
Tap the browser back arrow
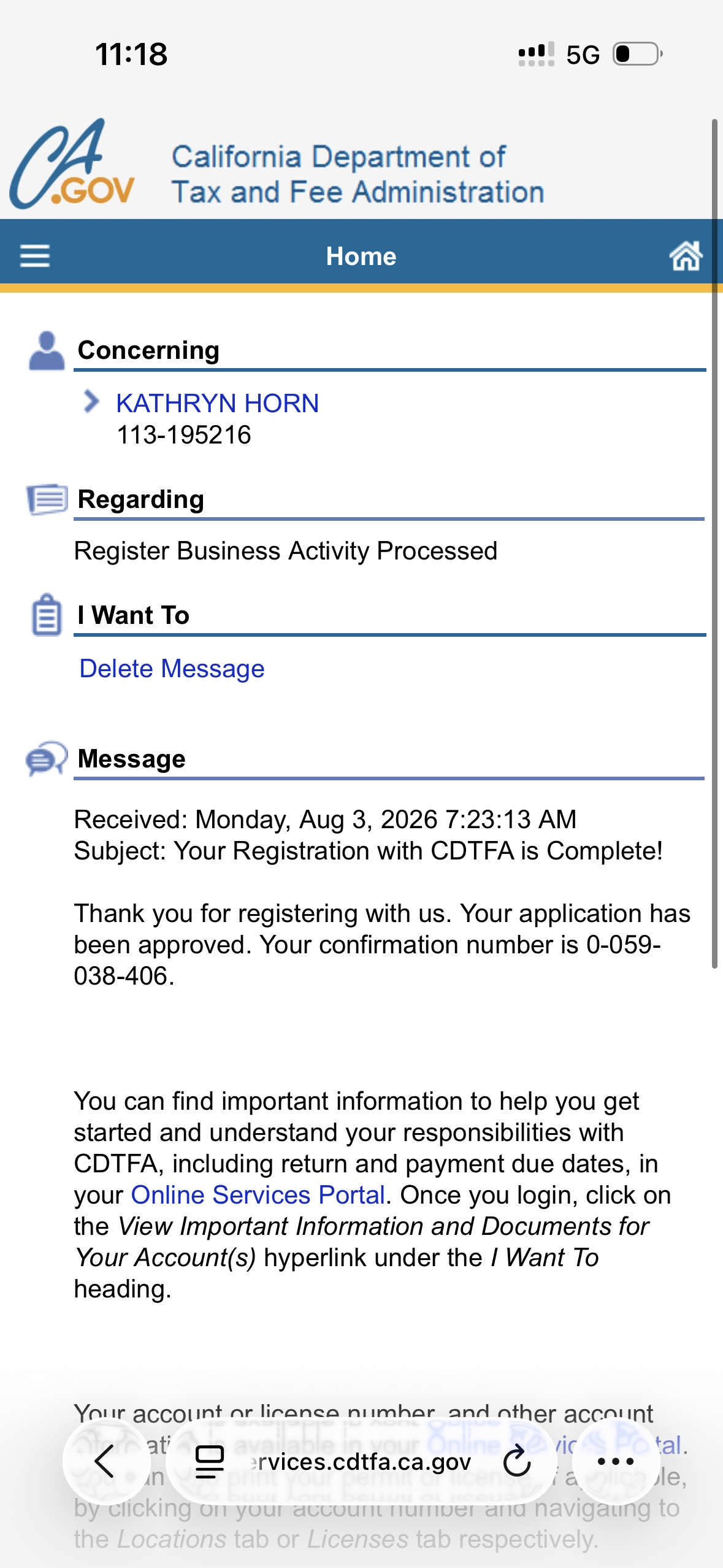[105, 1461]
